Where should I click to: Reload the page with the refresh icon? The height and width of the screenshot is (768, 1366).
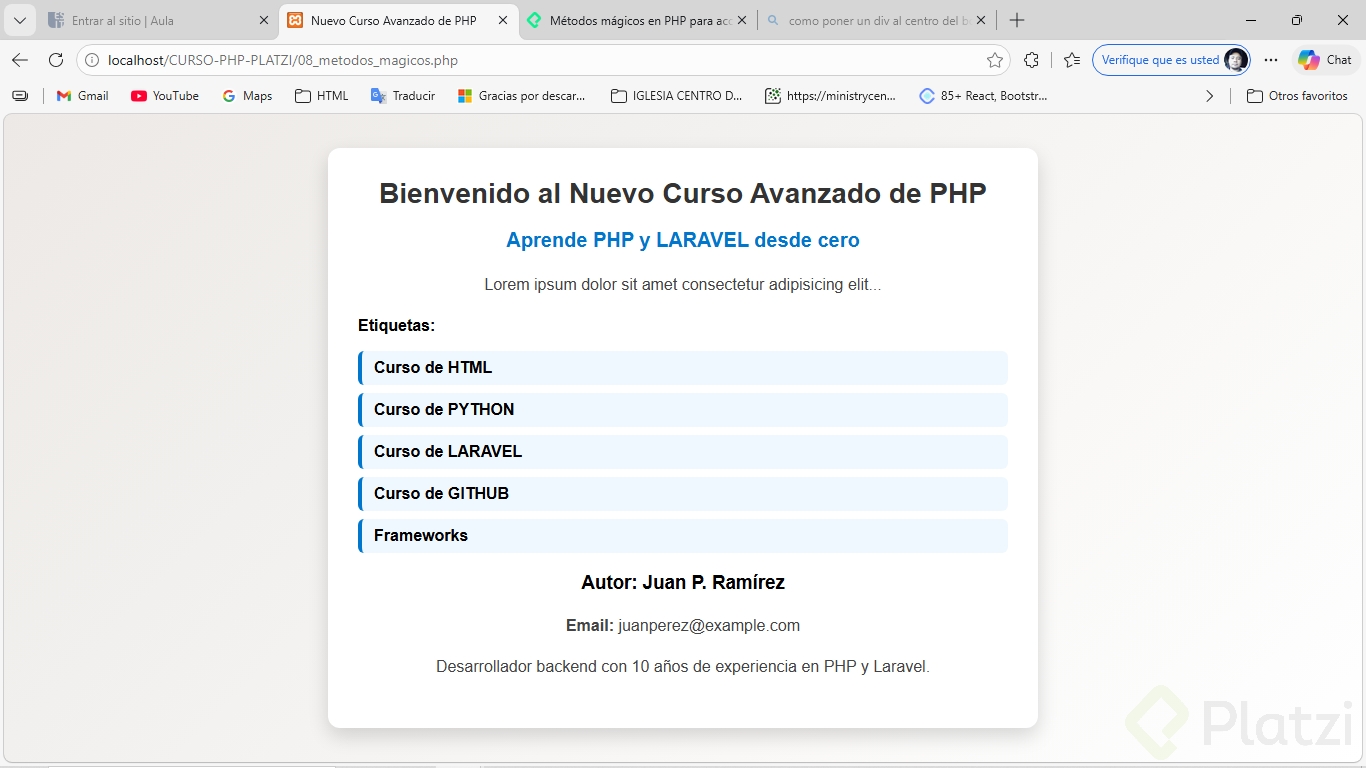click(56, 60)
